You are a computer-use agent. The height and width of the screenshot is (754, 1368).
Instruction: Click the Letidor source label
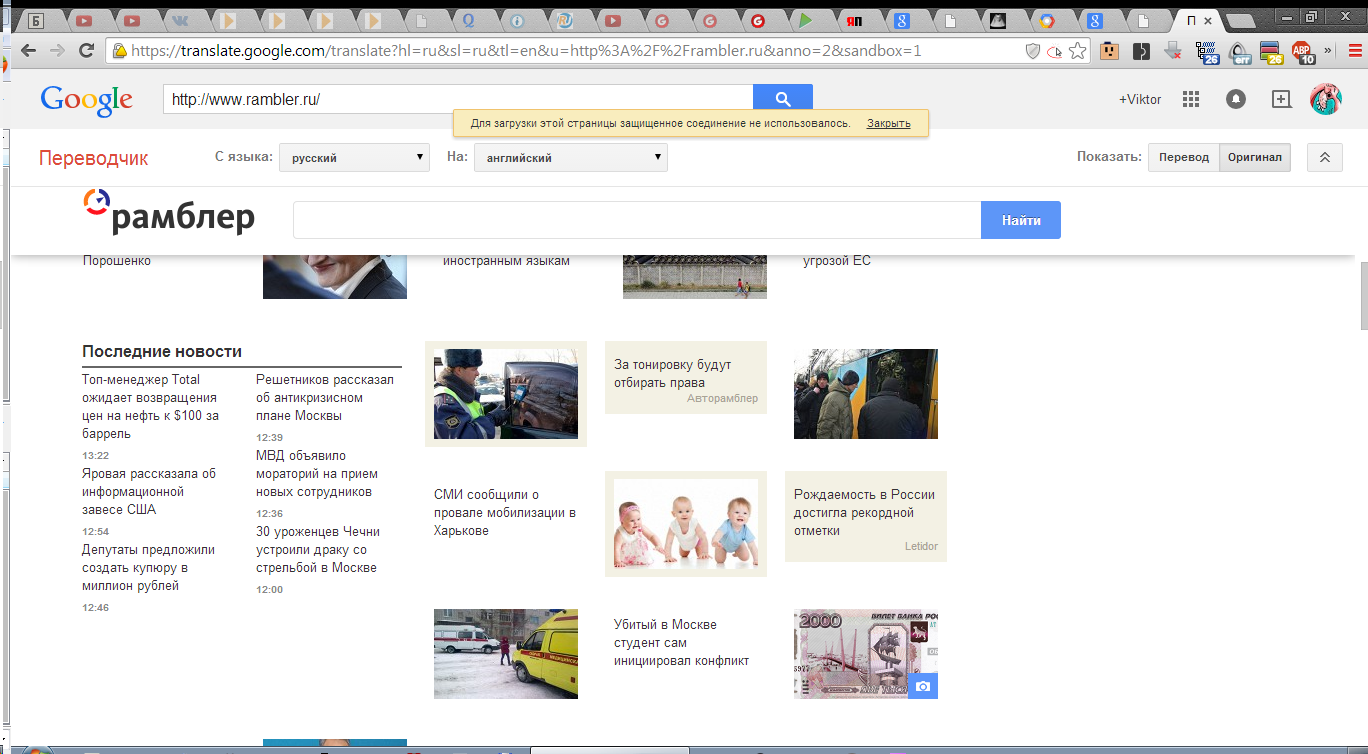pyautogui.click(x=921, y=546)
